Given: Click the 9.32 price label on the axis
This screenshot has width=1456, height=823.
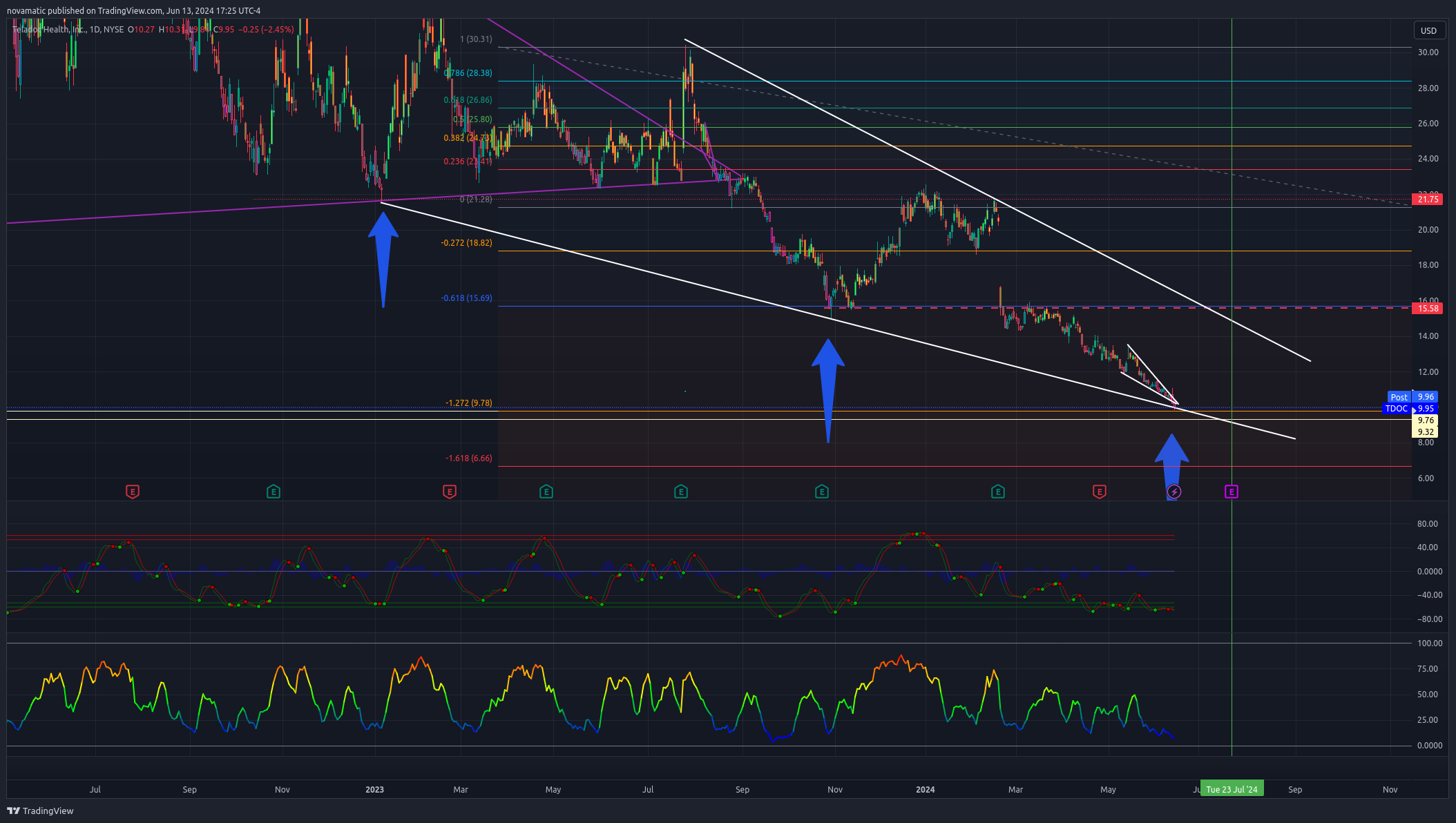Looking at the screenshot, I should [x=1426, y=432].
